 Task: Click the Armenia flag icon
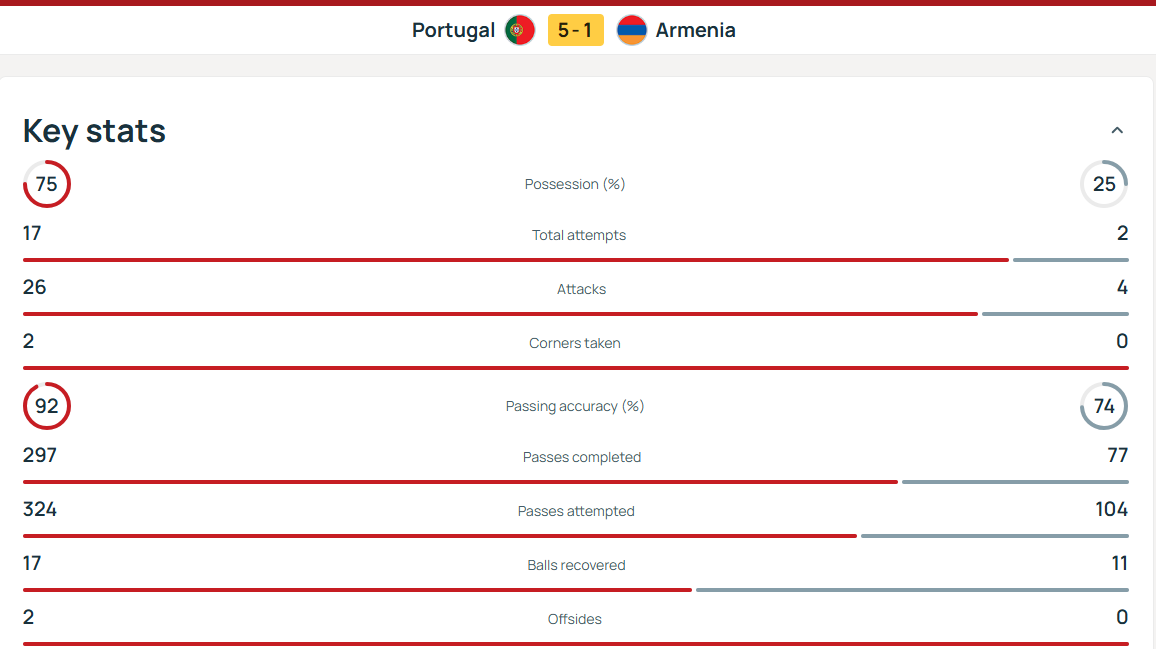coord(632,30)
